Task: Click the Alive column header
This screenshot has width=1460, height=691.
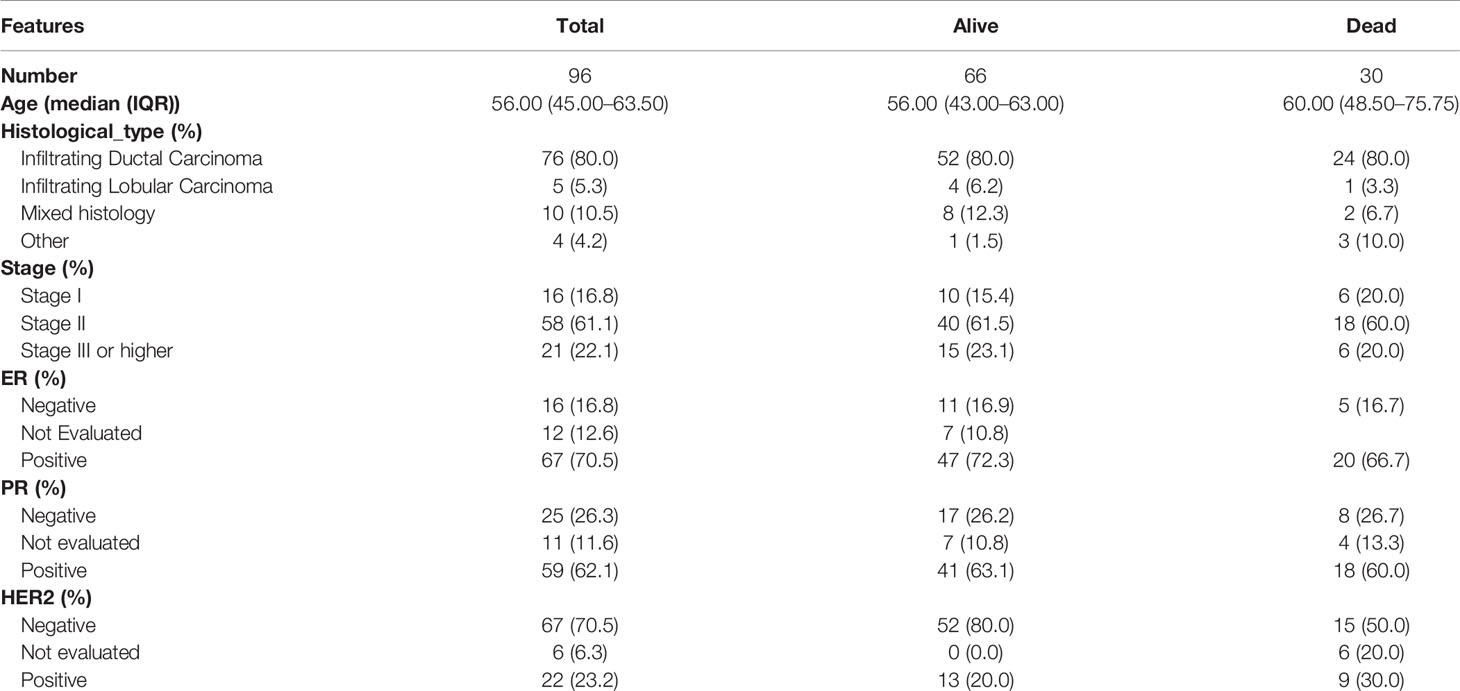Action: [x=975, y=27]
